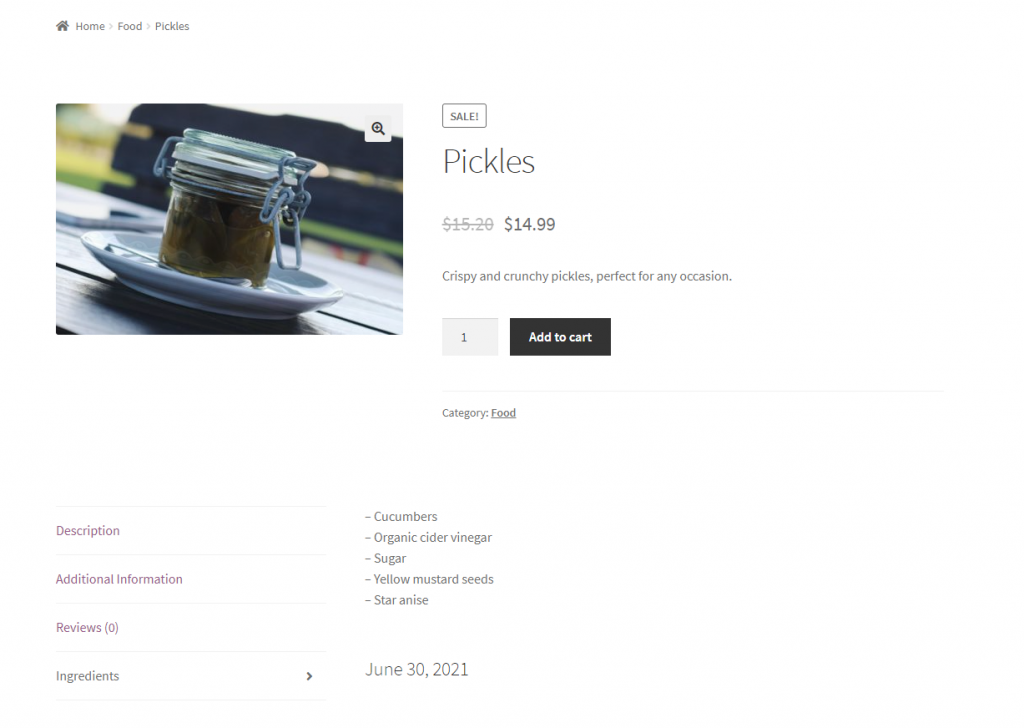
Task: Click the home icon in breadcrumb
Action: pyautogui.click(x=62, y=26)
